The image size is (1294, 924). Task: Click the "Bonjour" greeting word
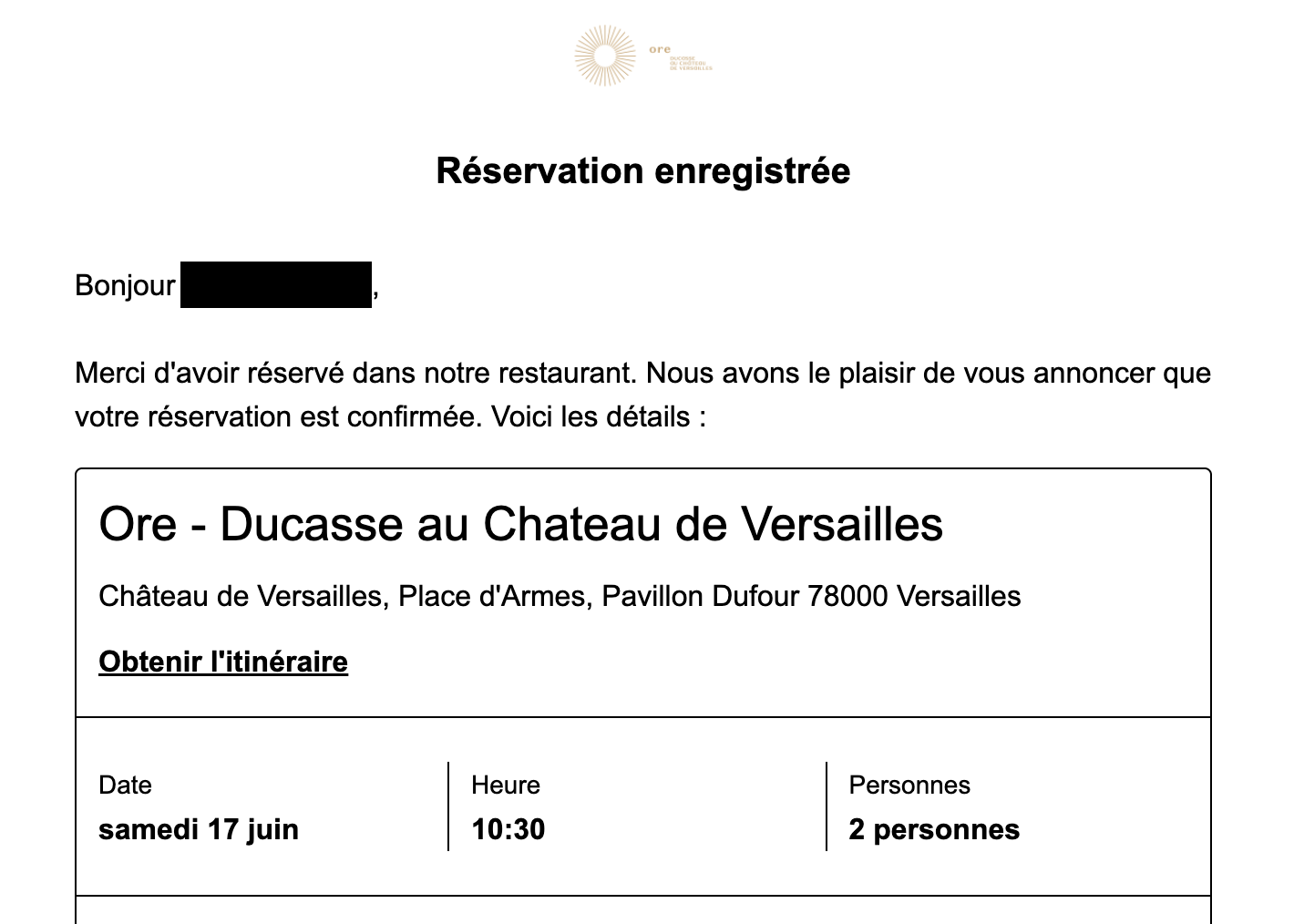click(x=125, y=285)
